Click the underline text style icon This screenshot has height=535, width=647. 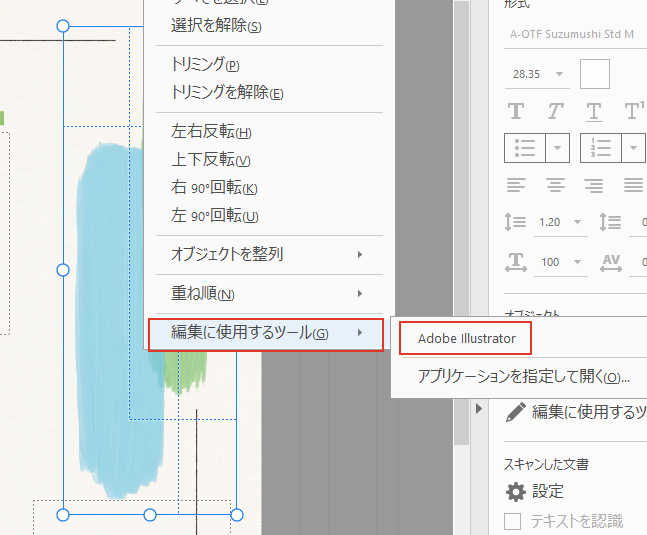pos(594,112)
